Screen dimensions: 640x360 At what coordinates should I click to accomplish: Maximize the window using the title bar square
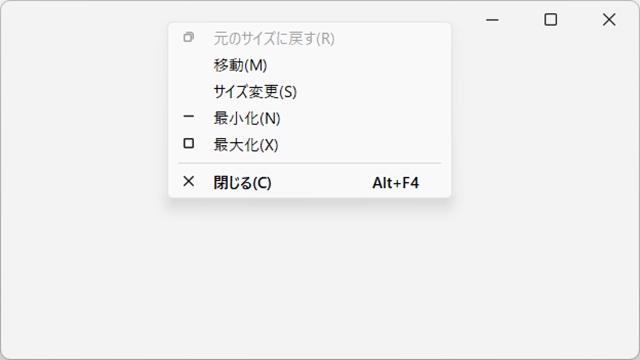pos(551,20)
